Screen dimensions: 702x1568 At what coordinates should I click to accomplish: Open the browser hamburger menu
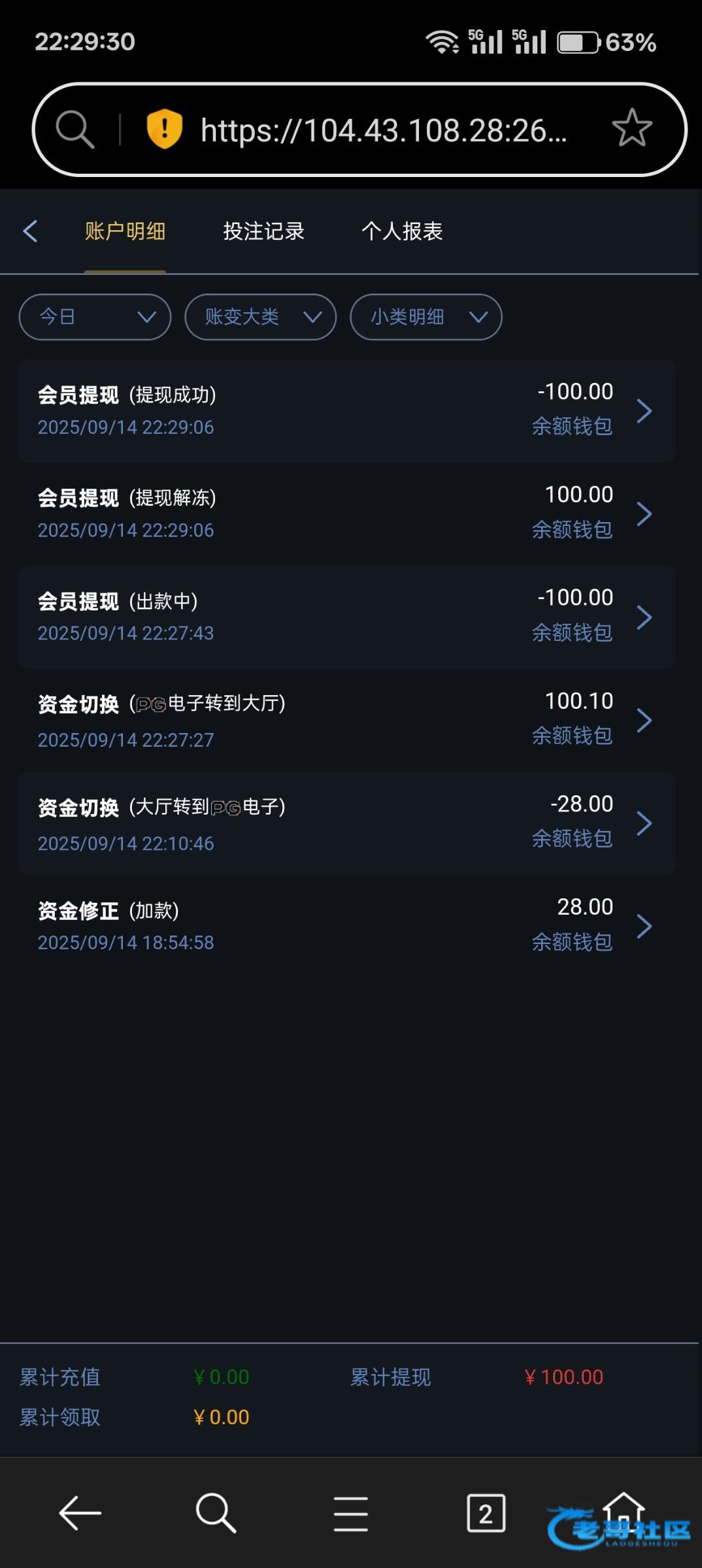(x=350, y=1512)
